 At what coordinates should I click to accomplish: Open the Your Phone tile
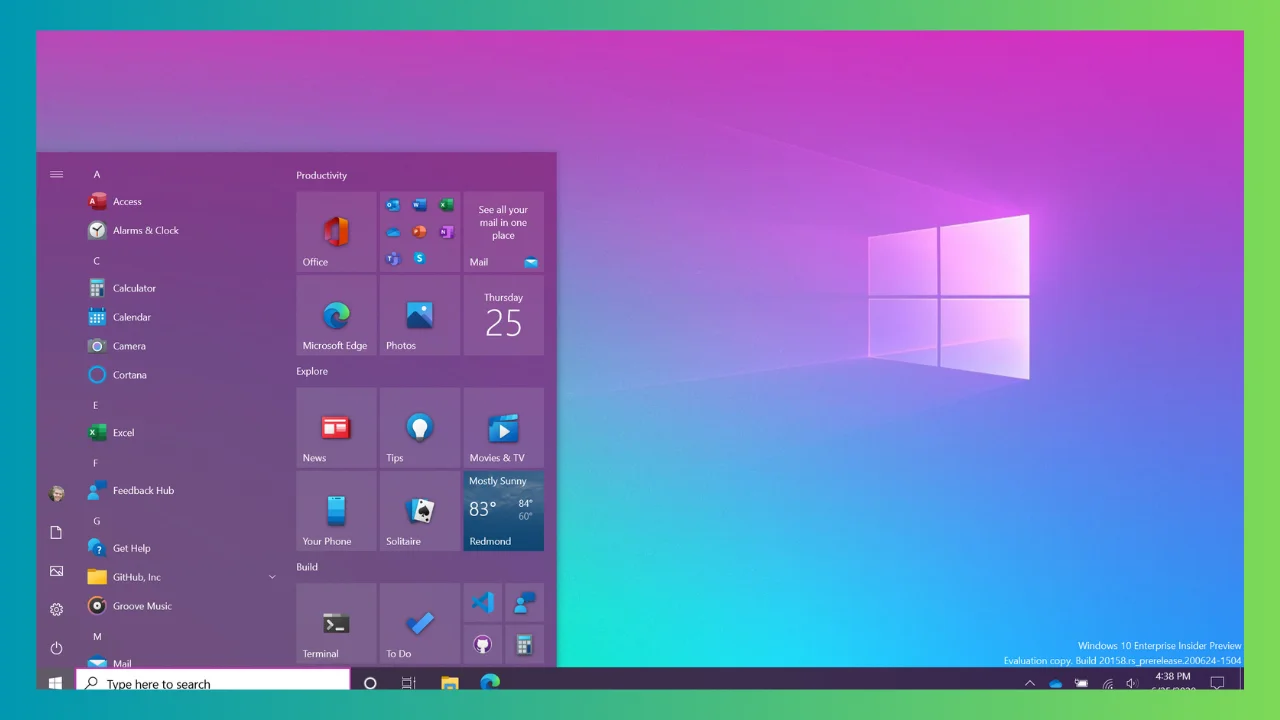(x=336, y=511)
